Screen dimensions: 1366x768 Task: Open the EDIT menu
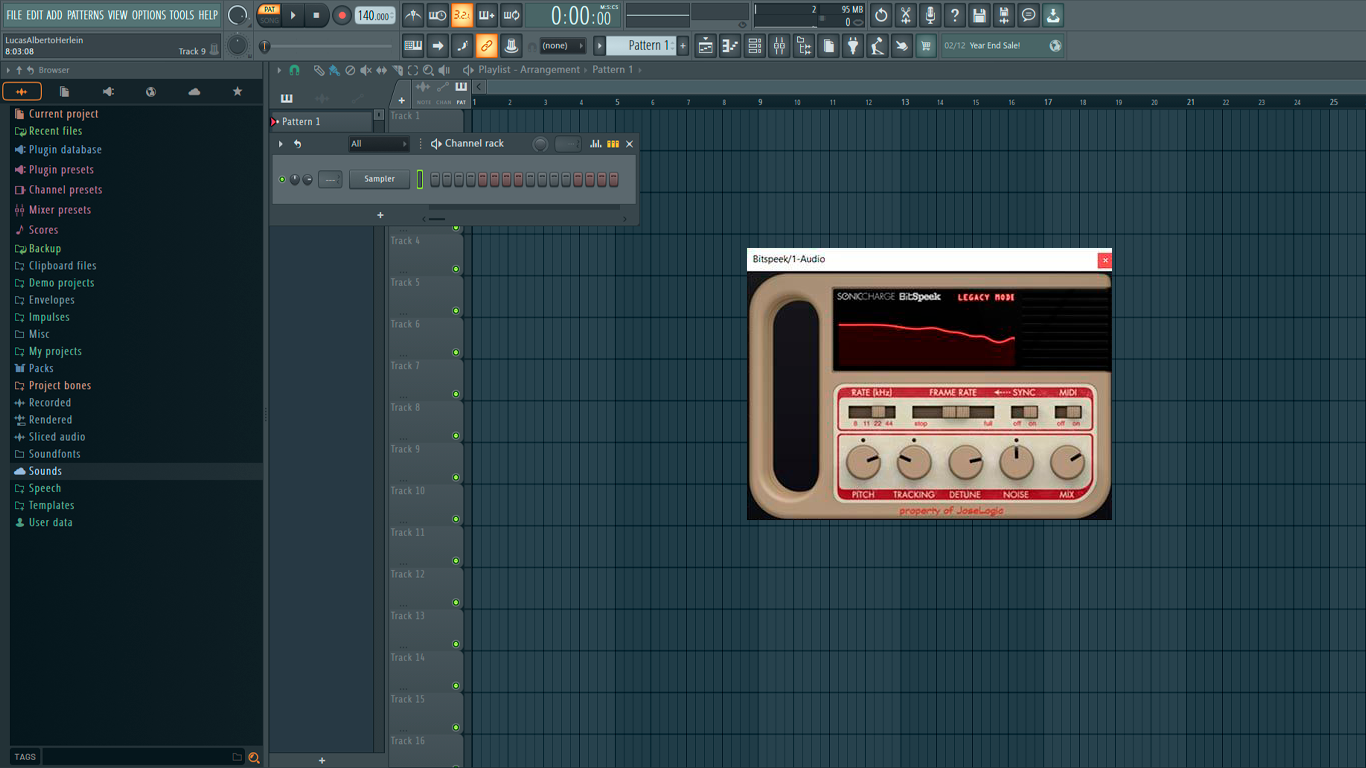[35, 15]
